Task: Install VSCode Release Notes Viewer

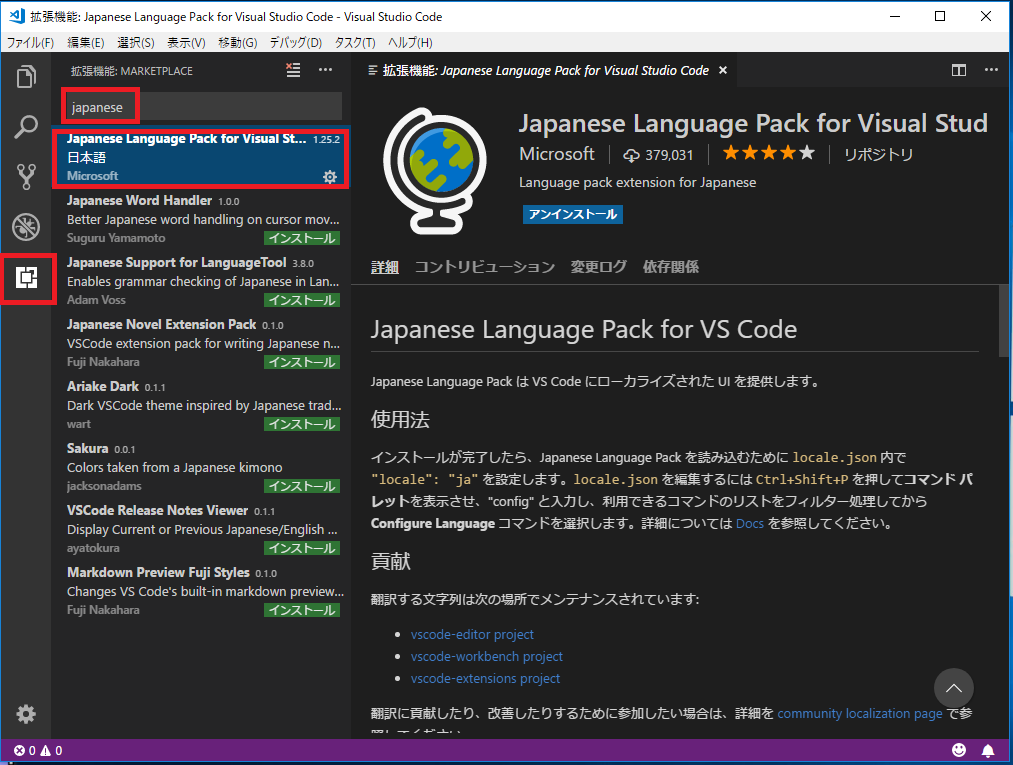Action: [302, 549]
